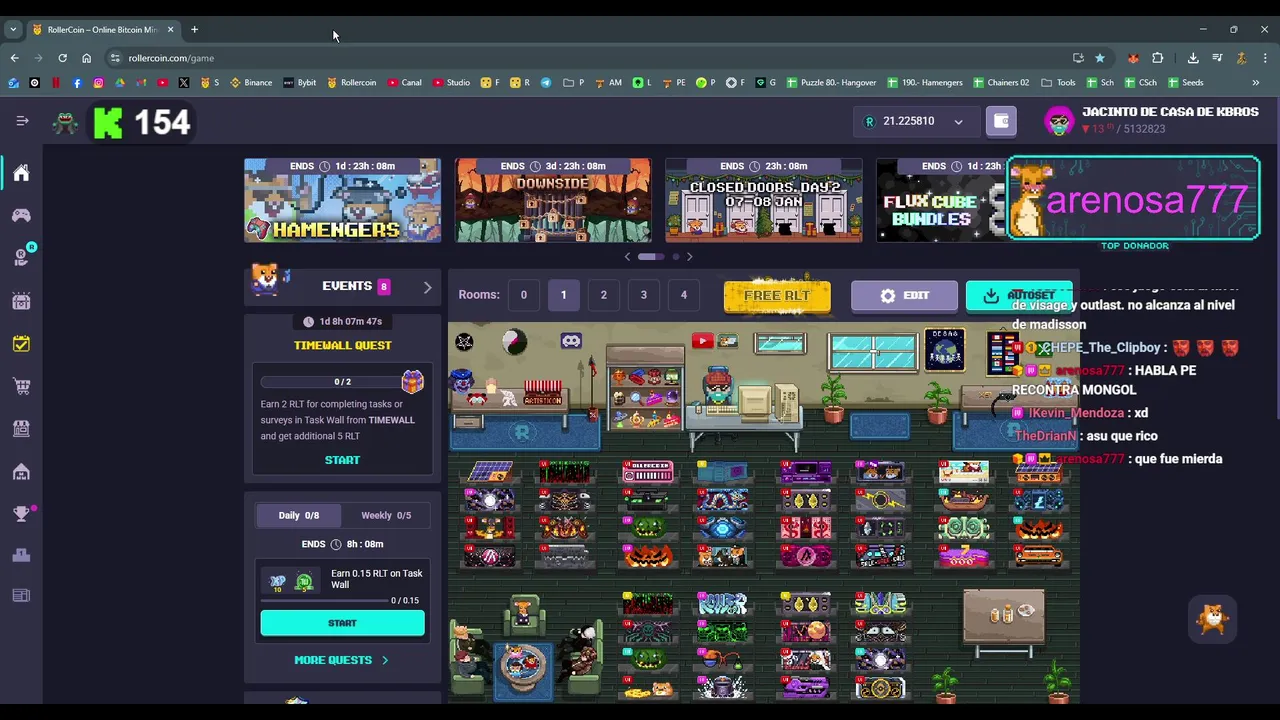Expand the Events panel arrow
This screenshot has width=1280, height=720.
[x=427, y=287]
